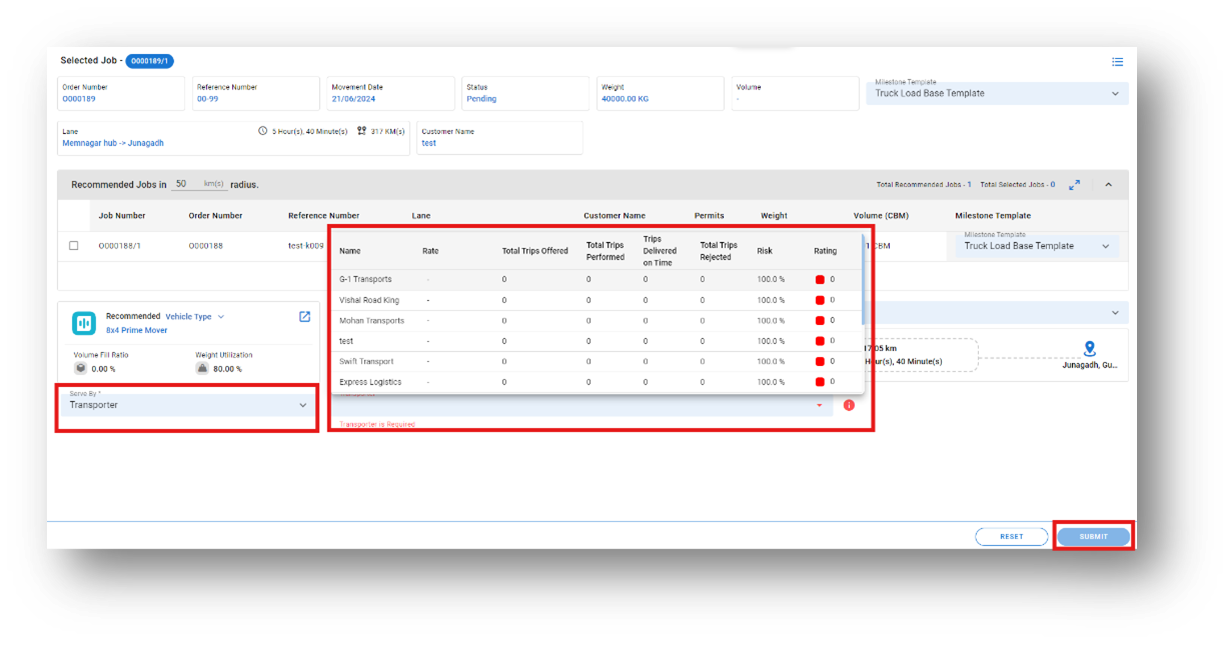Toggle the Transporter field dropdown arrow

pyautogui.click(x=819, y=405)
